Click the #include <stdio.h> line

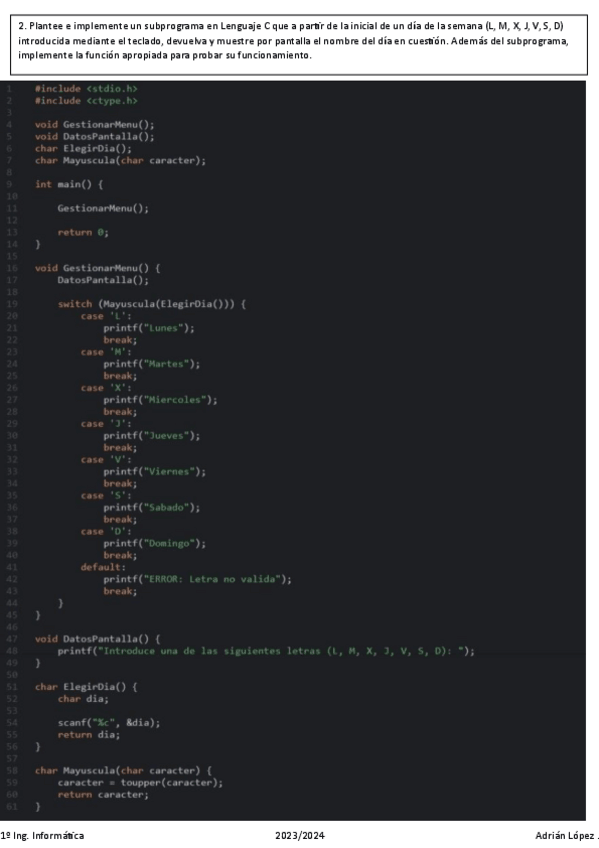coord(86,89)
